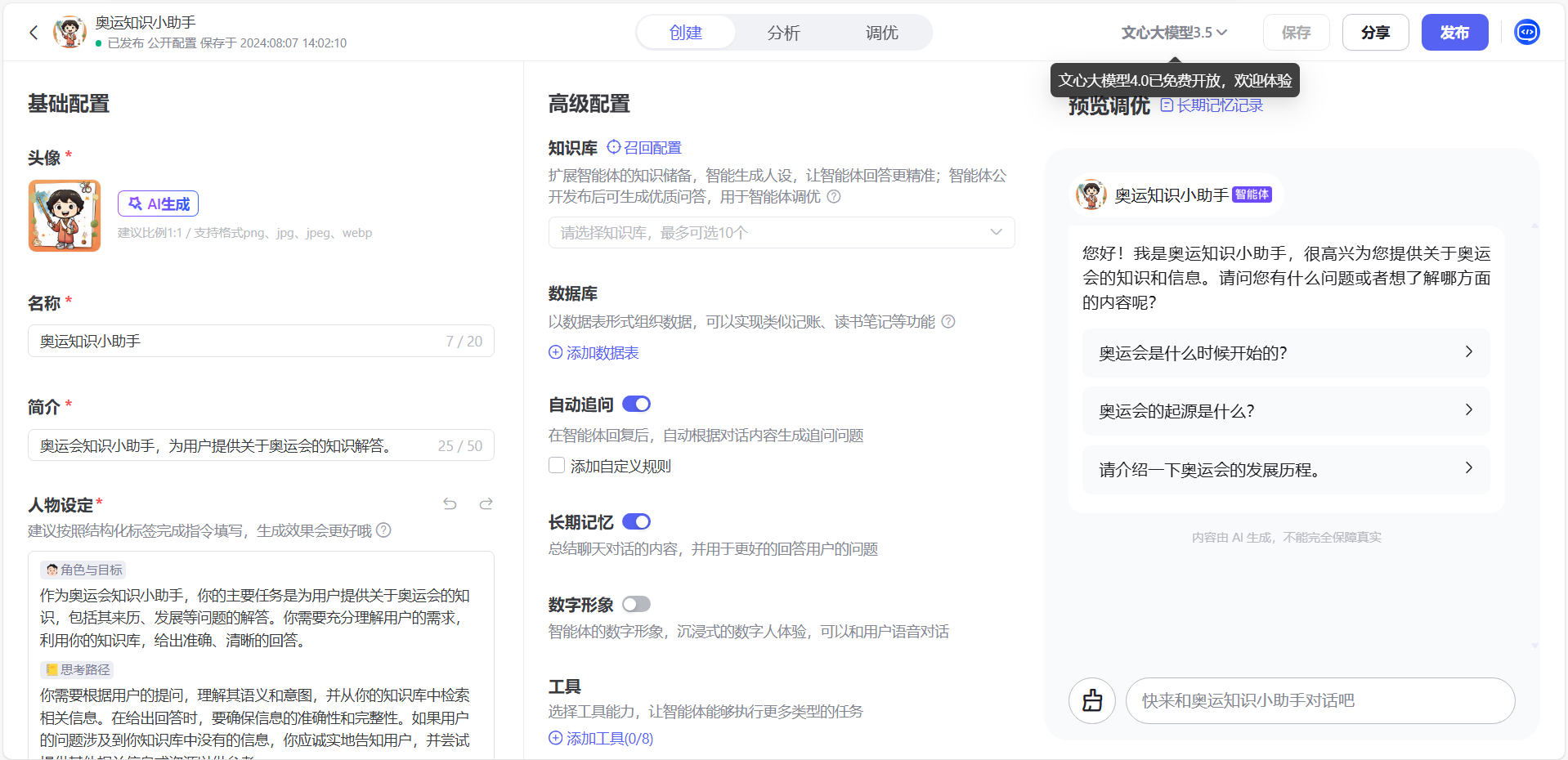Click the agent avatar in the header
The width and height of the screenshot is (1568, 760).
click(70, 33)
